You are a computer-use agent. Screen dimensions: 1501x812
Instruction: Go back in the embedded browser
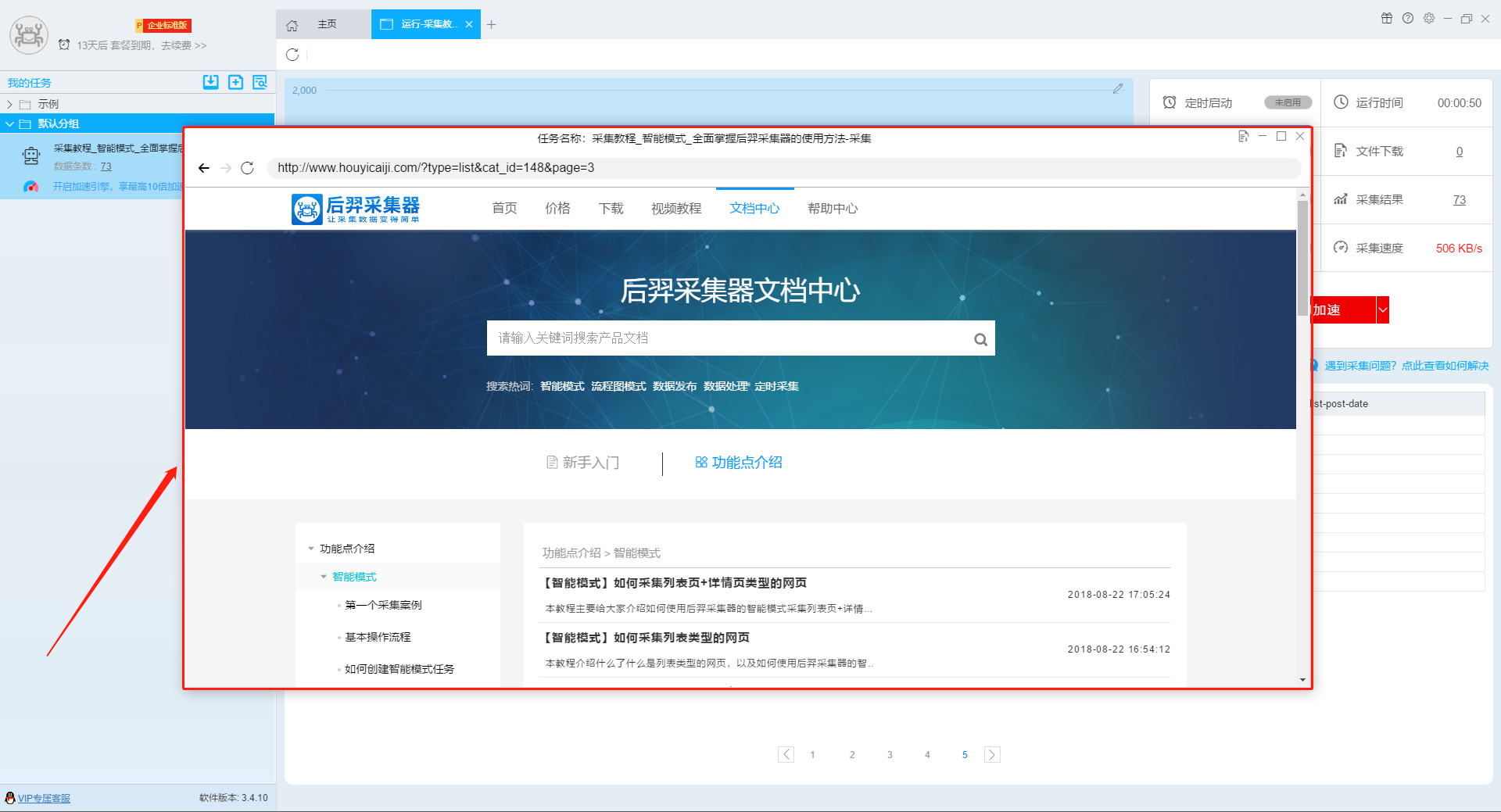[x=204, y=168]
